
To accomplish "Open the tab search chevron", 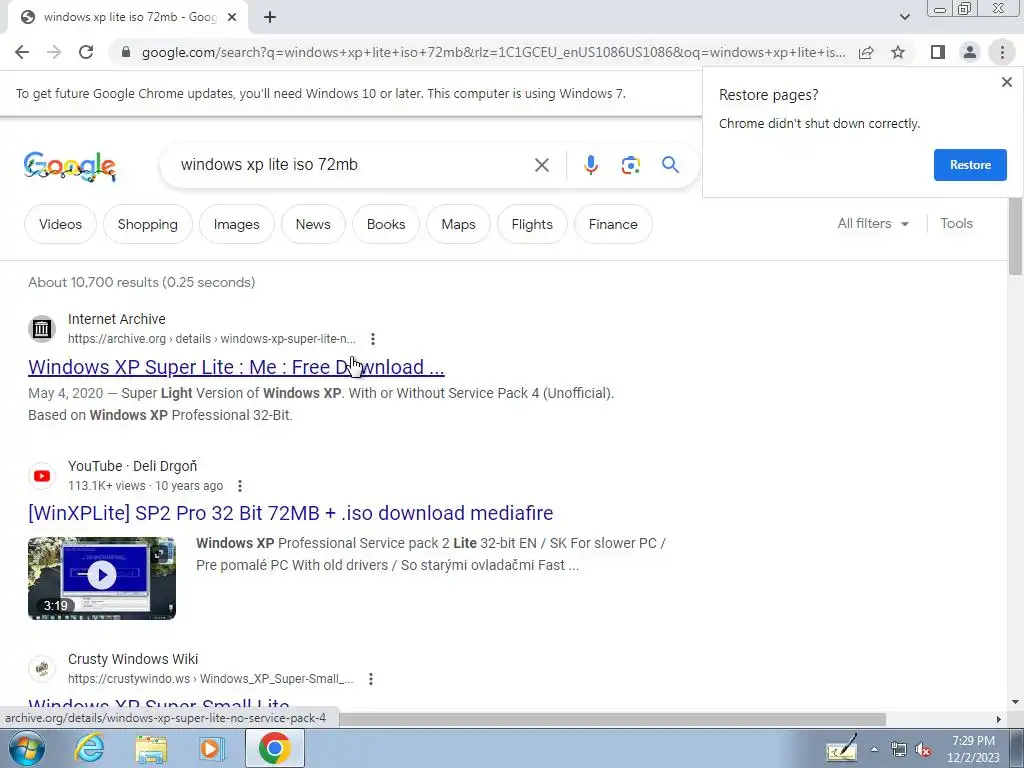I will tap(904, 17).
